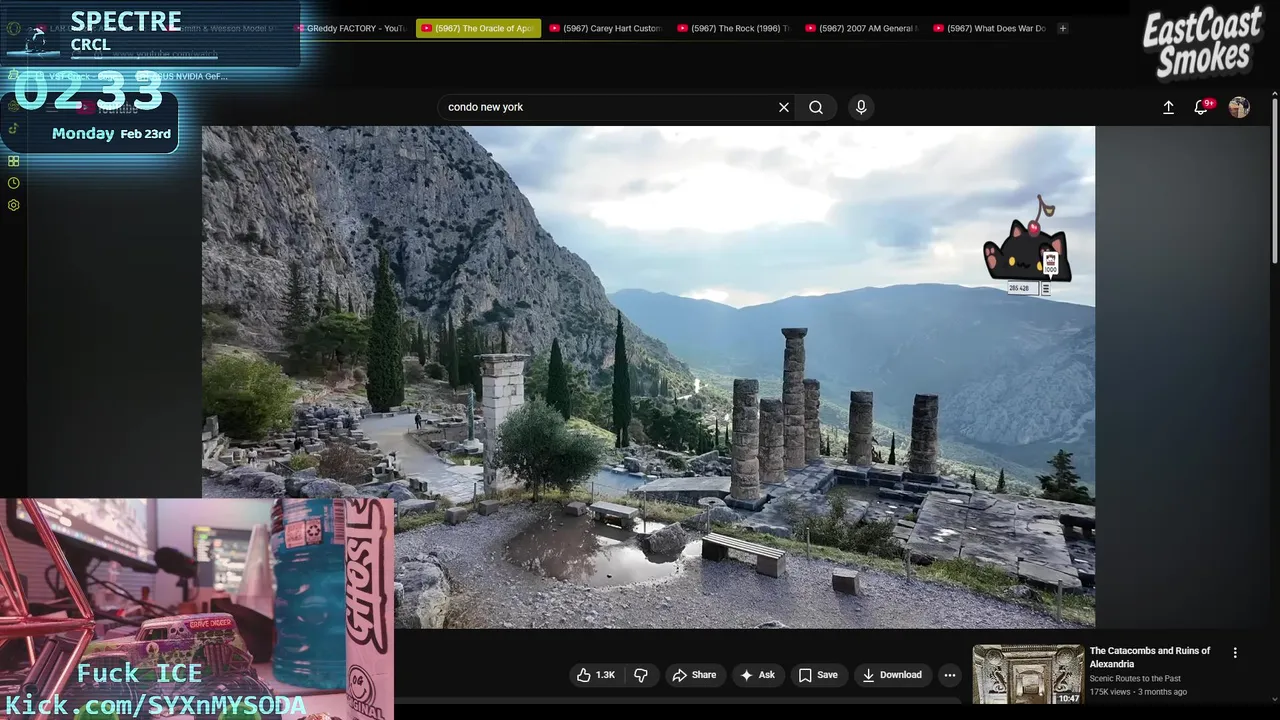
Task: Open the upload/create icon in YouTube header
Action: tap(1168, 107)
